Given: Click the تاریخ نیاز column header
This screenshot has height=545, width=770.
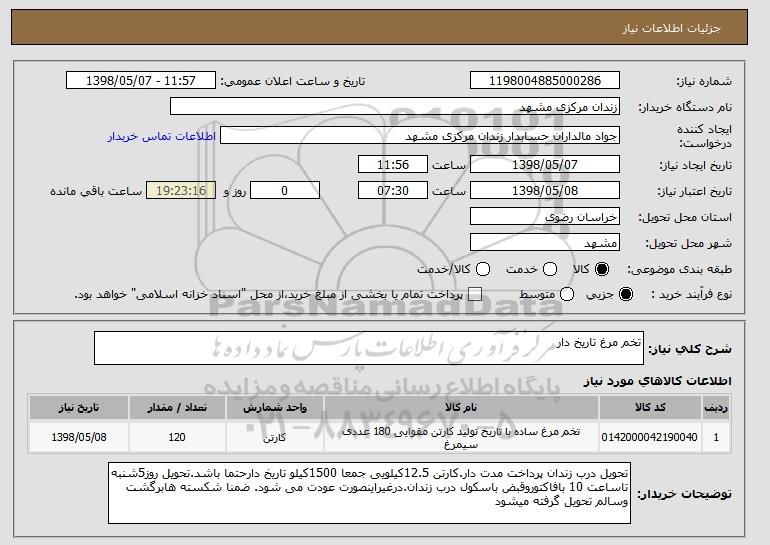Looking at the screenshot, I should click(79, 408).
